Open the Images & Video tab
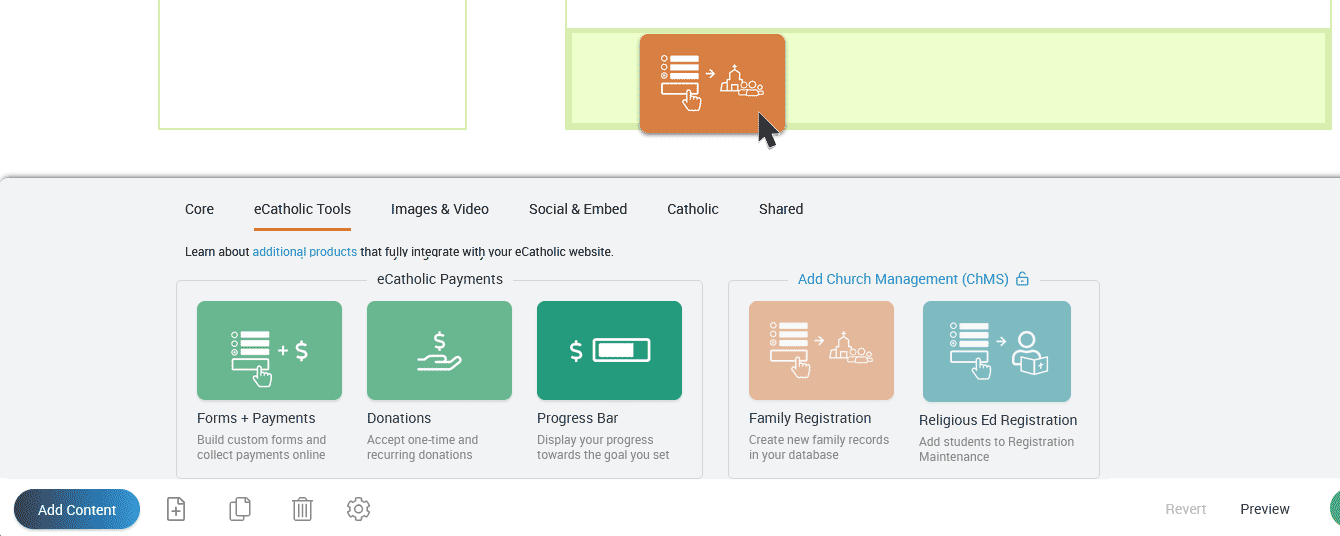Viewport: 1340px width, 536px height. [440, 209]
